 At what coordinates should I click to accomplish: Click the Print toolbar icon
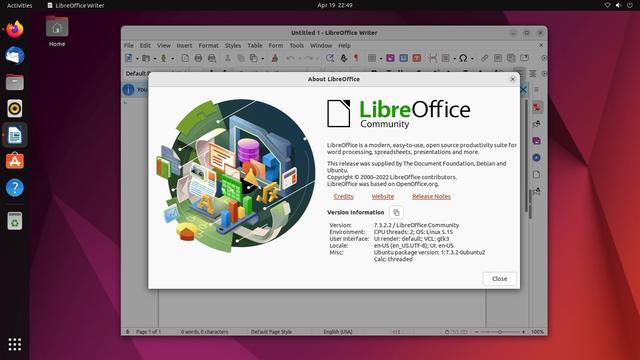point(198,58)
